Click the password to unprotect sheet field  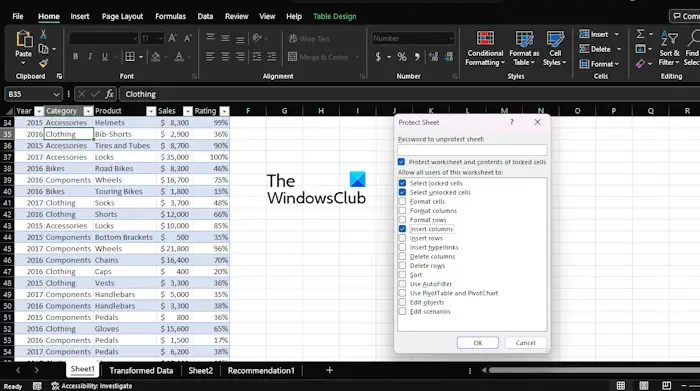click(472, 150)
